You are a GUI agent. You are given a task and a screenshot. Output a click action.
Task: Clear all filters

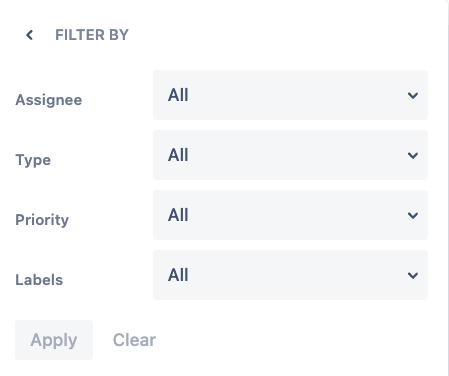pos(134,340)
